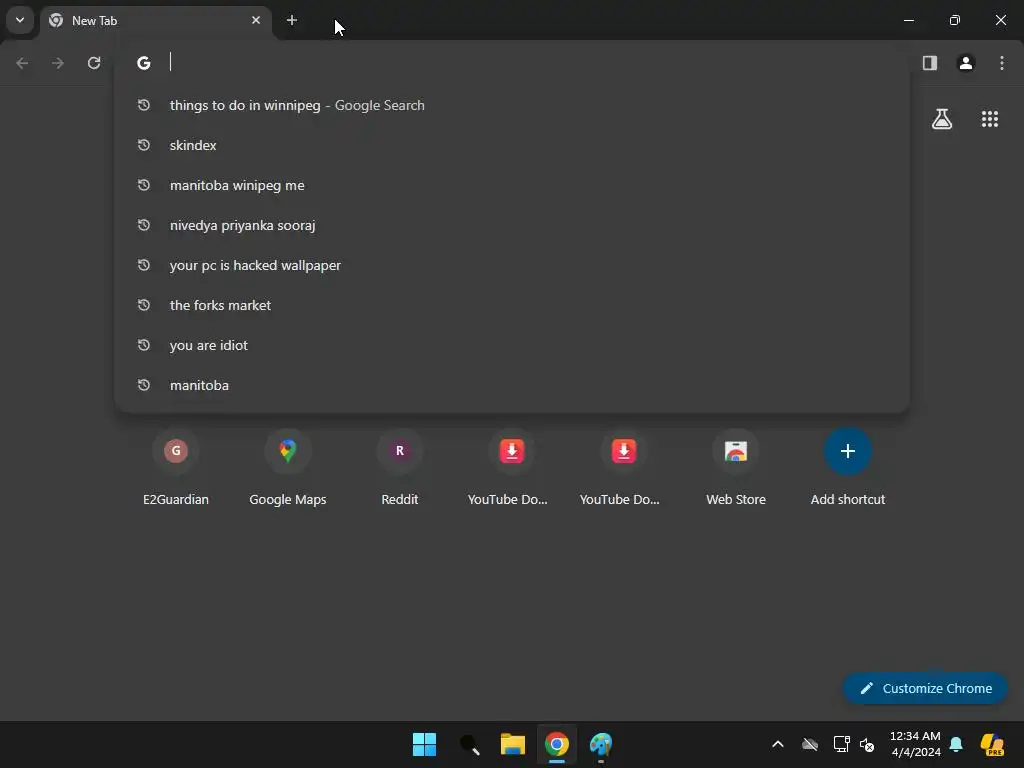Screen dimensions: 1024x768
Task: Select the New Tab tab
Action: [157, 21]
